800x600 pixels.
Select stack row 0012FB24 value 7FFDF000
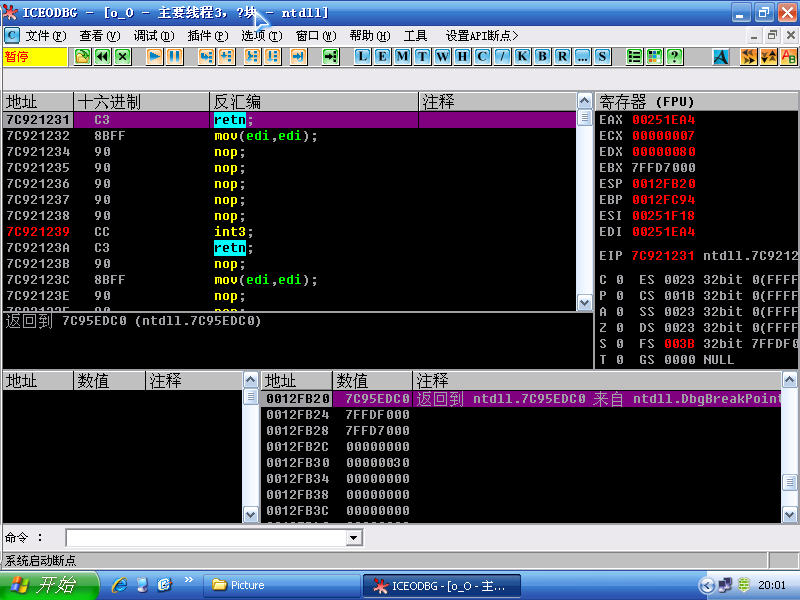(x=378, y=415)
